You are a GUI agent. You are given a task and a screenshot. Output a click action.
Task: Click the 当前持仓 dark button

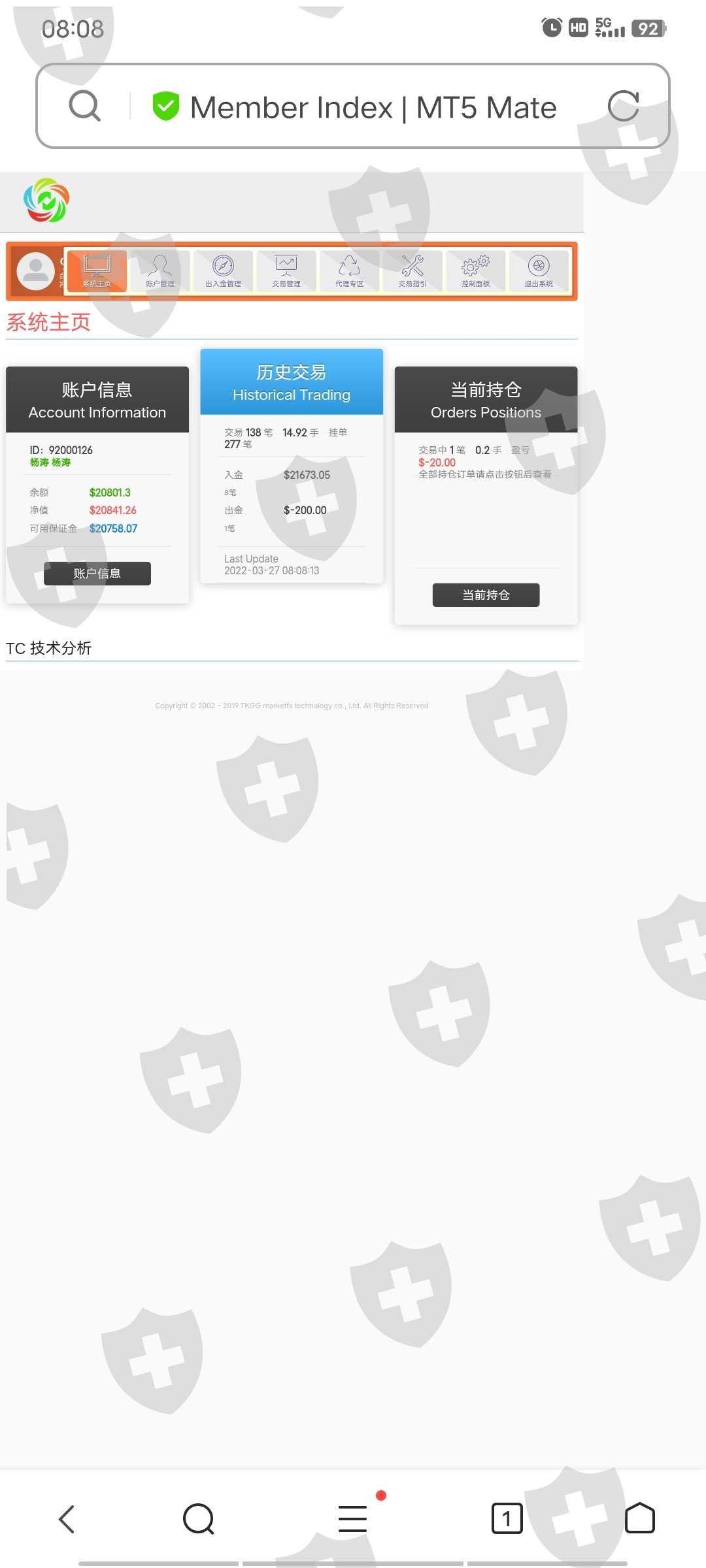[x=486, y=595]
